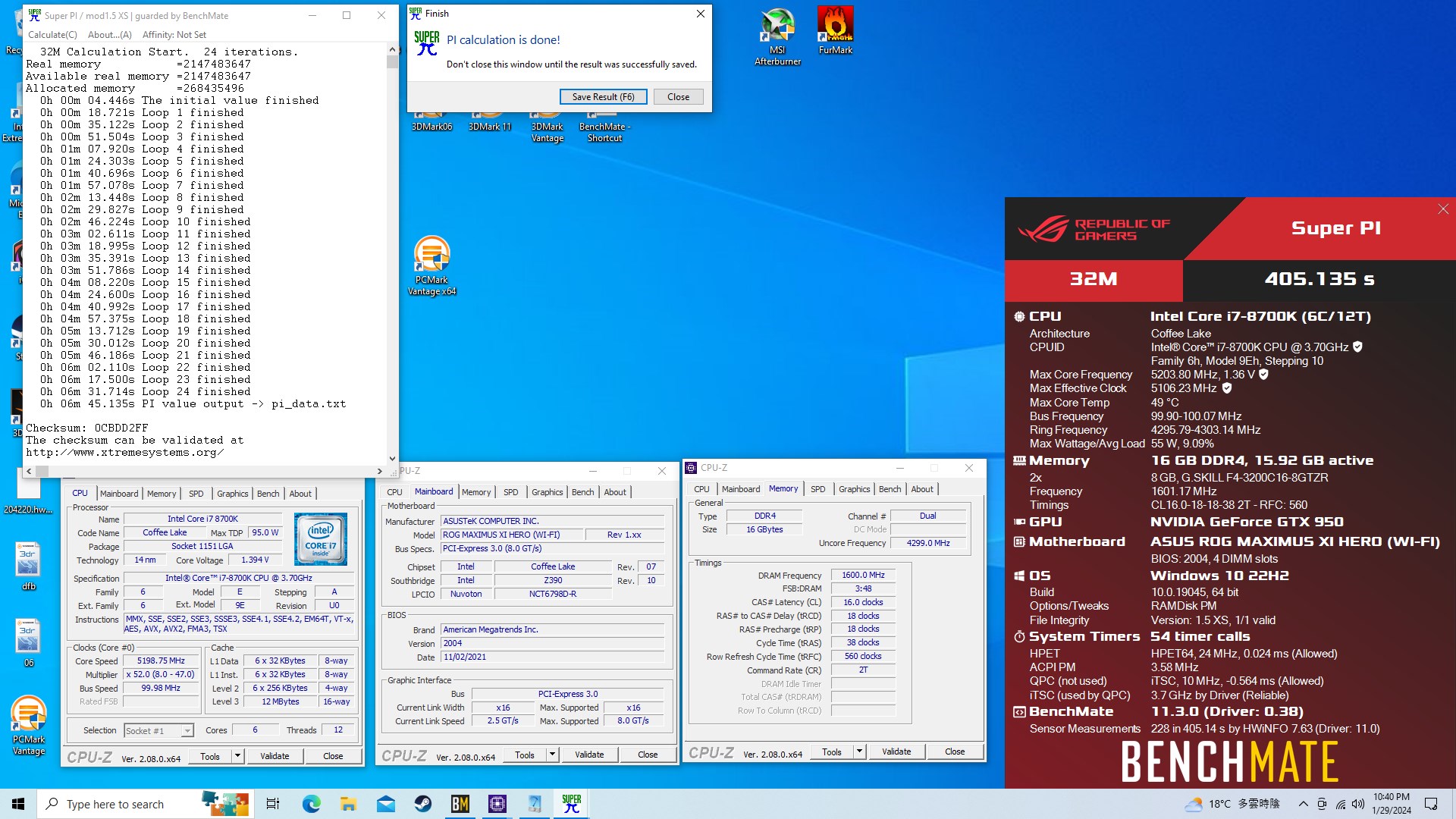Screen dimensions: 1456x819
Task: Switch to the Super PI taskbar icon
Action: (572, 804)
